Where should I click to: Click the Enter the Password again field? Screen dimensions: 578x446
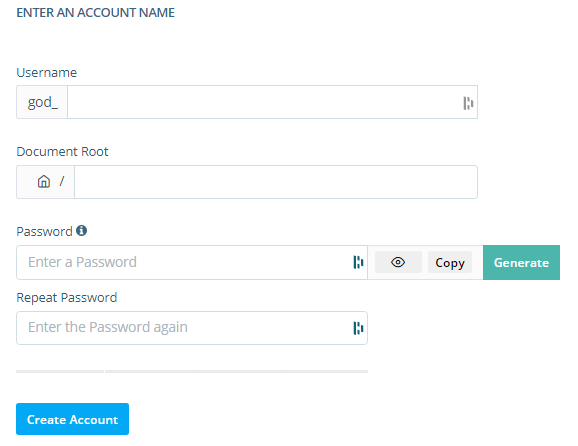(192, 328)
